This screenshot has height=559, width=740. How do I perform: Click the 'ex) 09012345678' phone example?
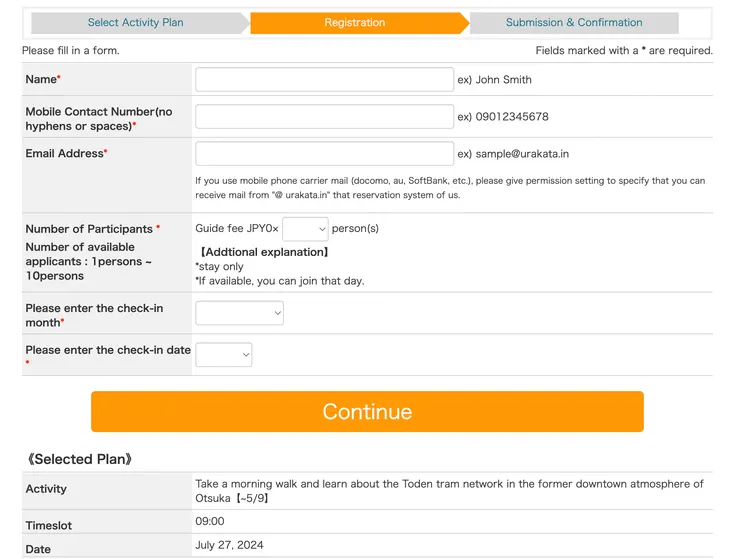click(502, 117)
